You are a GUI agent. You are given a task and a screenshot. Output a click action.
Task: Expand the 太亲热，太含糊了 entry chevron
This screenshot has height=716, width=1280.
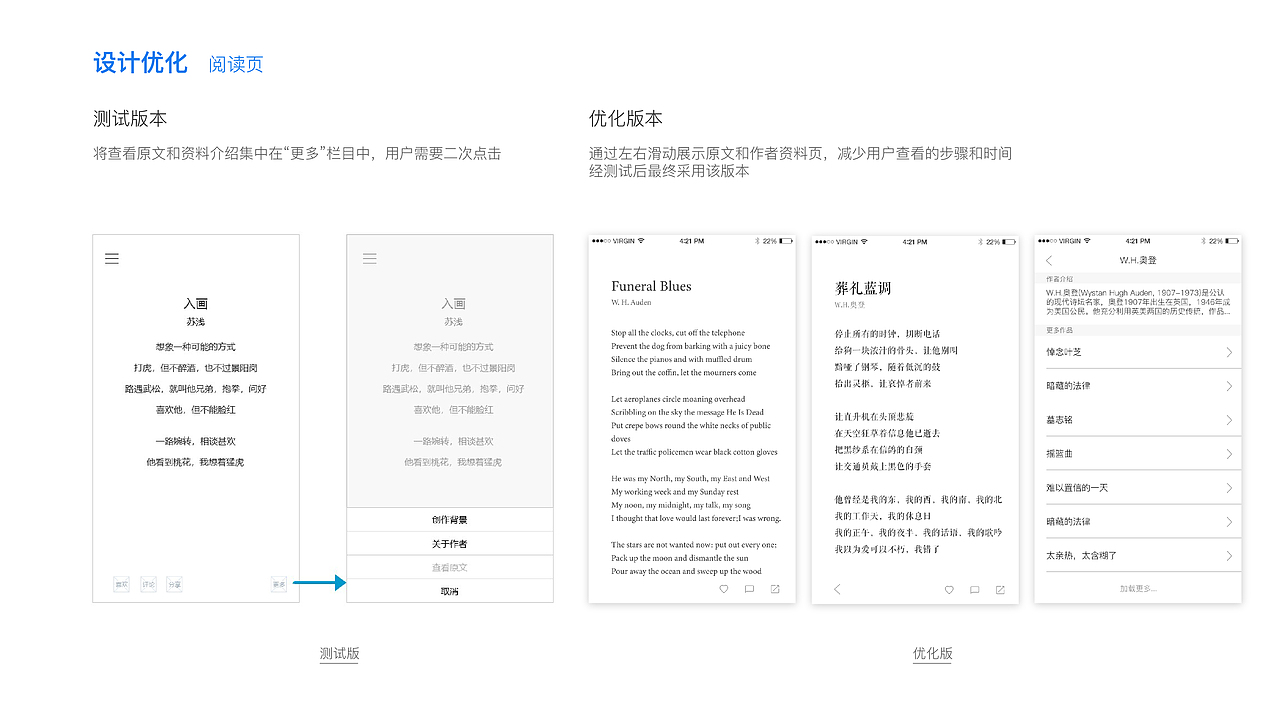[x=1232, y=555]
